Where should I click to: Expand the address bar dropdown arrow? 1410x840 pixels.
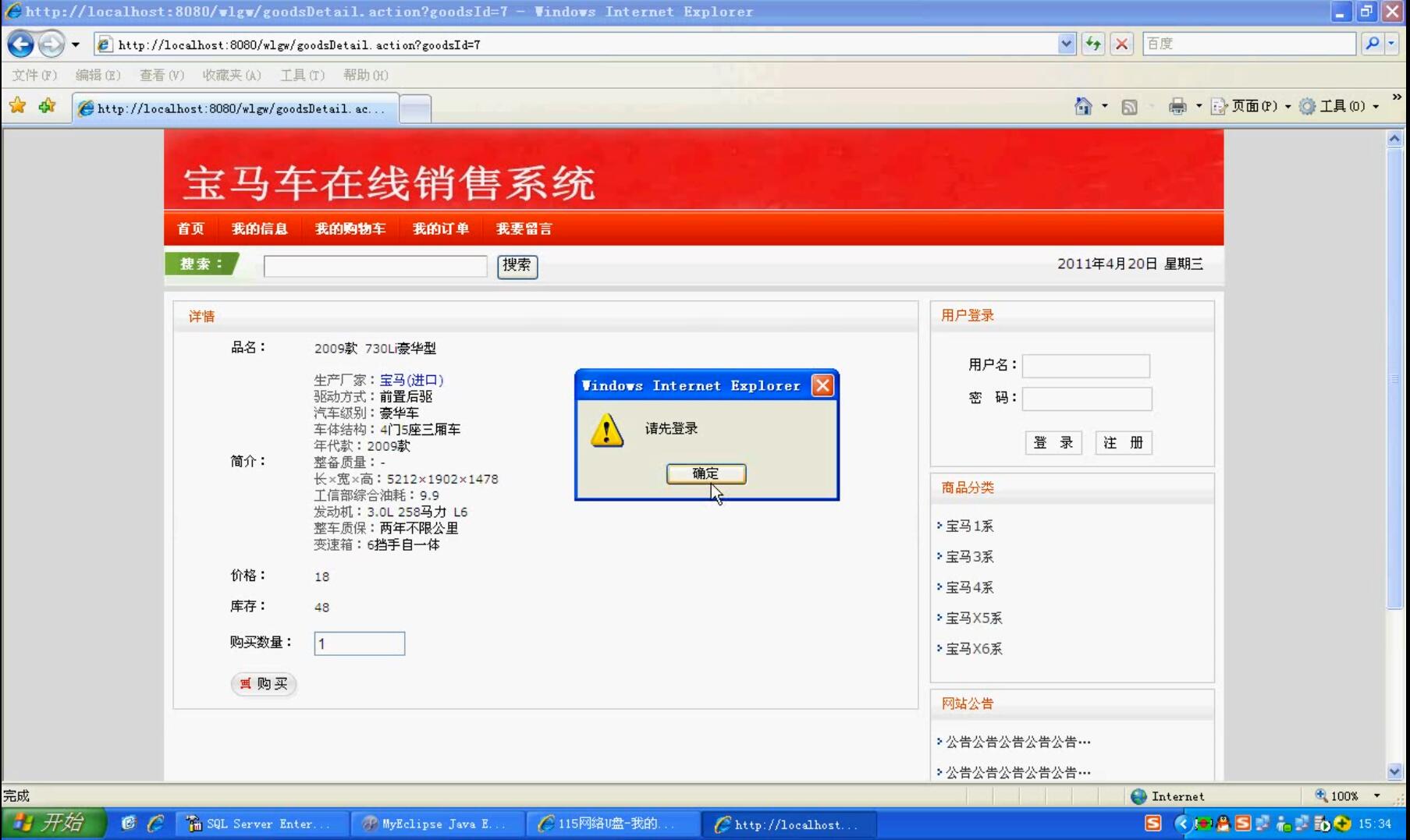1066,44
